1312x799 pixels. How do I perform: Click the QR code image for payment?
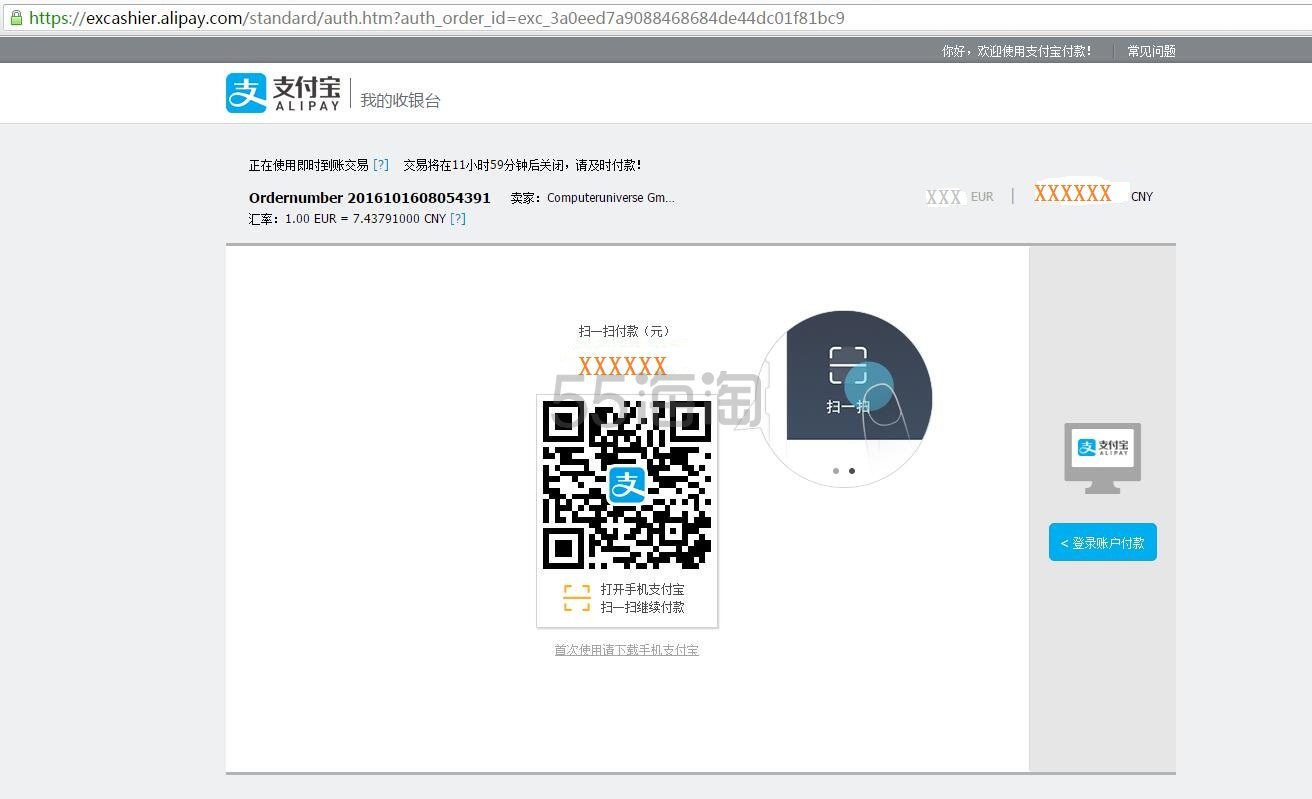click(627, 485)
